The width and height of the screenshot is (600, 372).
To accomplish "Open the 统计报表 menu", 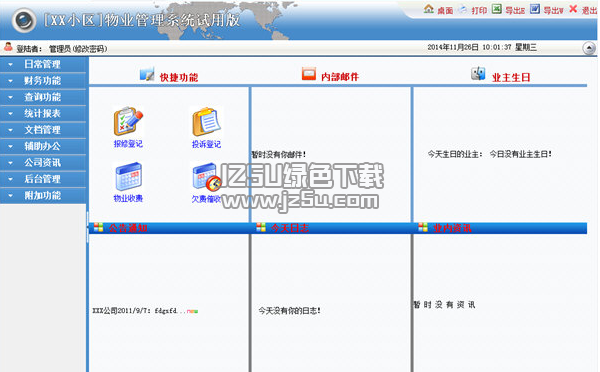I will (43, 114).
